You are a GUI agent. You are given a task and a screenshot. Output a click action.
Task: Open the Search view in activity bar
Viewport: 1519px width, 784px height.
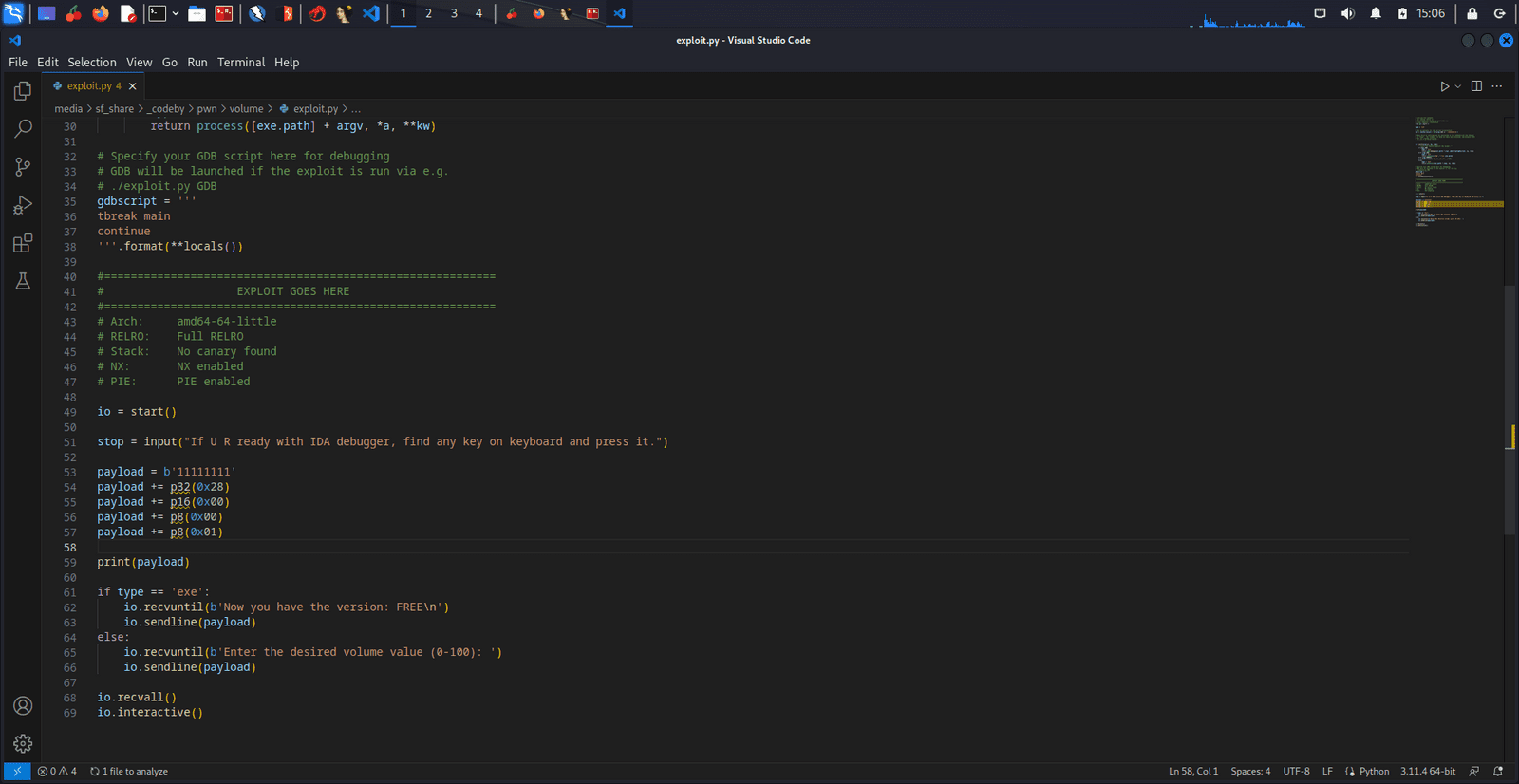(23, 129)
